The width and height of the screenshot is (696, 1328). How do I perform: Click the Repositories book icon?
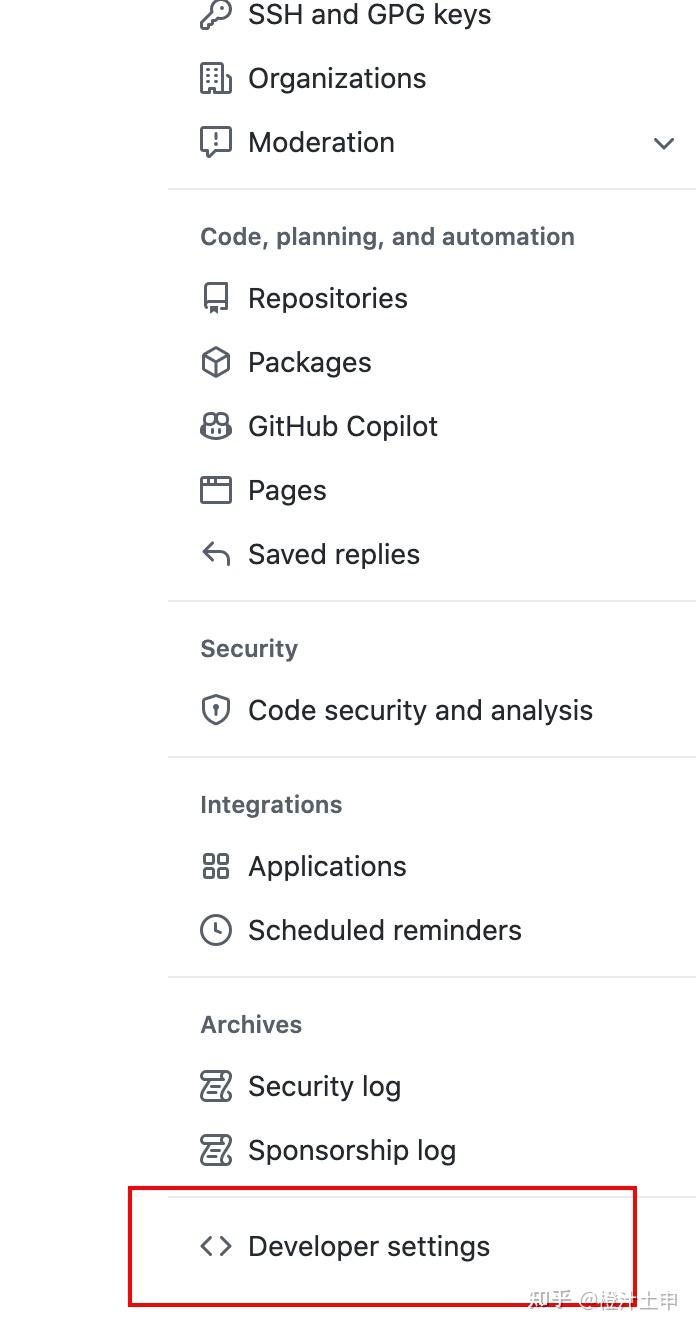(216, 297)
